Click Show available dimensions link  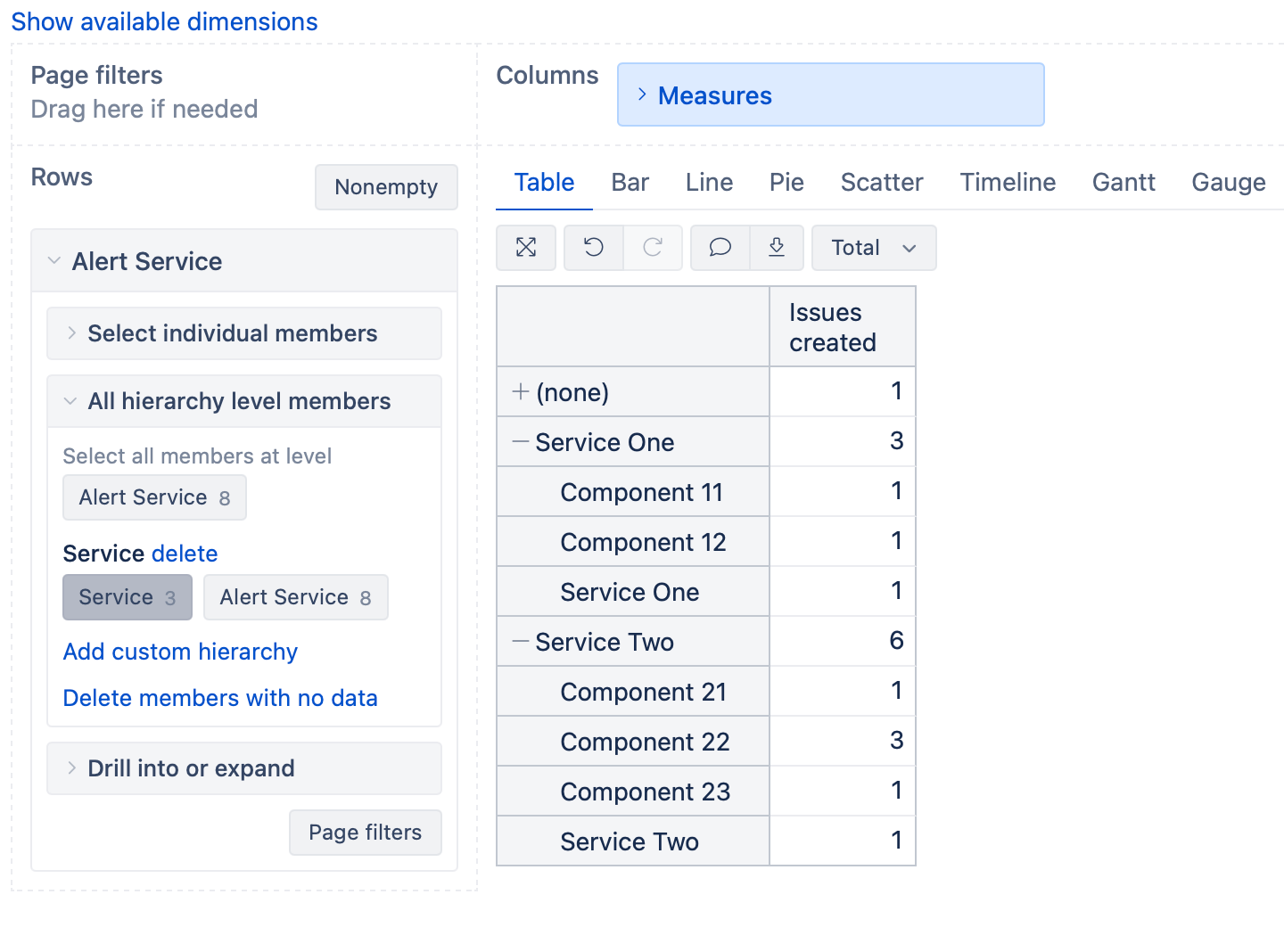(164, 21)
